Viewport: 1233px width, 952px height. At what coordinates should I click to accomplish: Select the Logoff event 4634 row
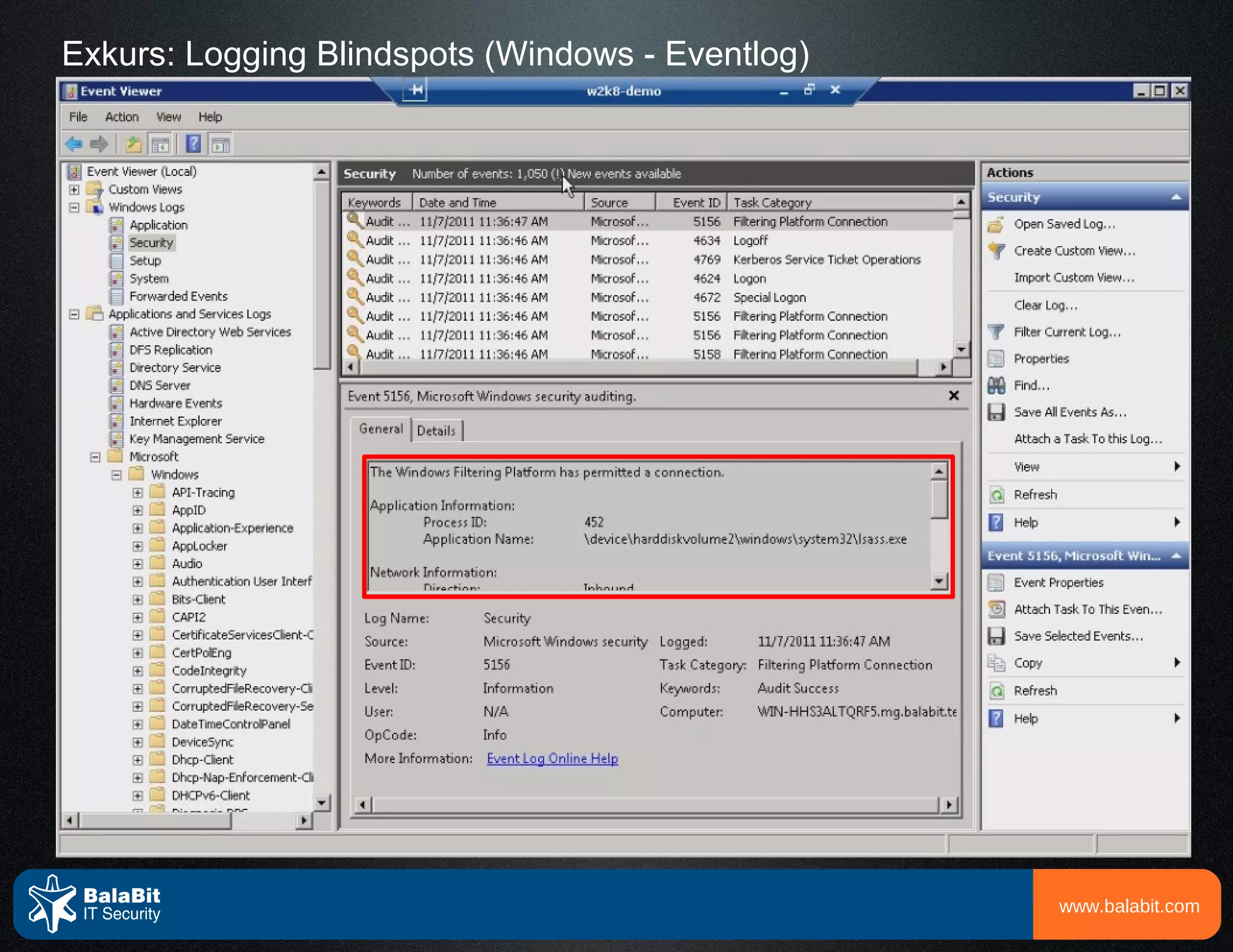(x=647, y=241)
